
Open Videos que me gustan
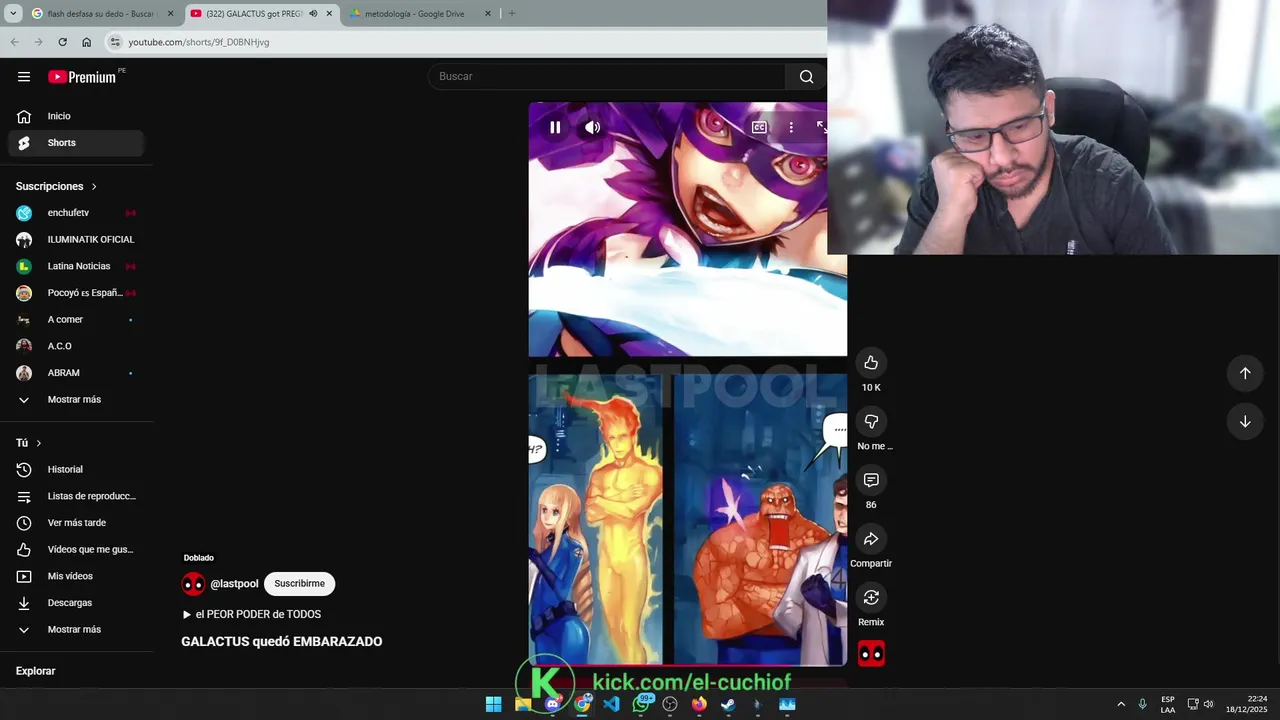76,549
